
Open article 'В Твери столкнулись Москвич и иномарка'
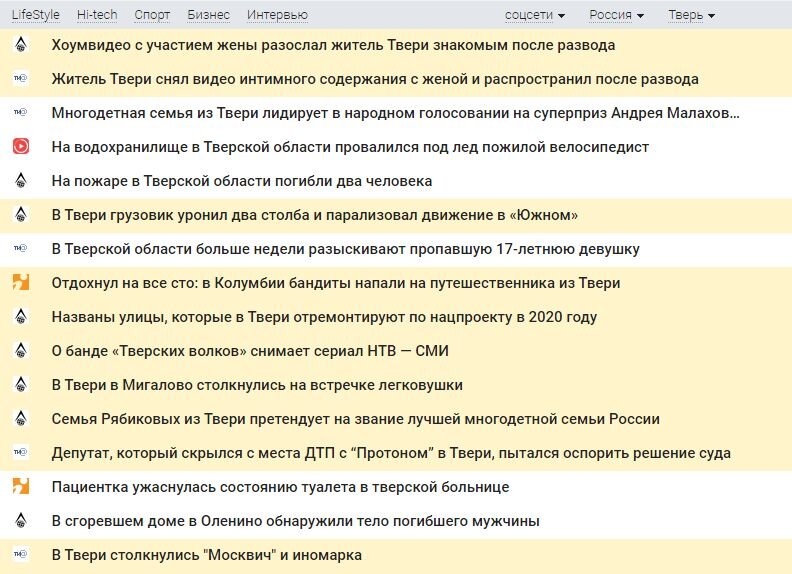(207, 555)
